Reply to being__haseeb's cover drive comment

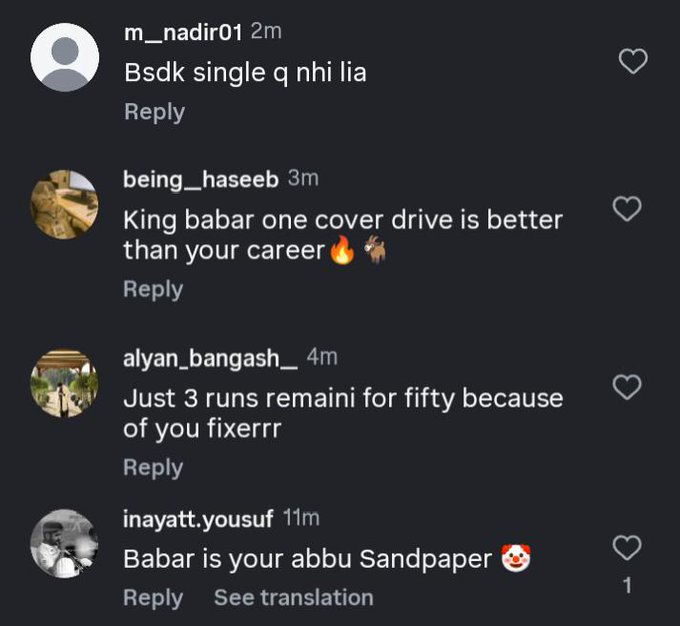tap(154, 289)
